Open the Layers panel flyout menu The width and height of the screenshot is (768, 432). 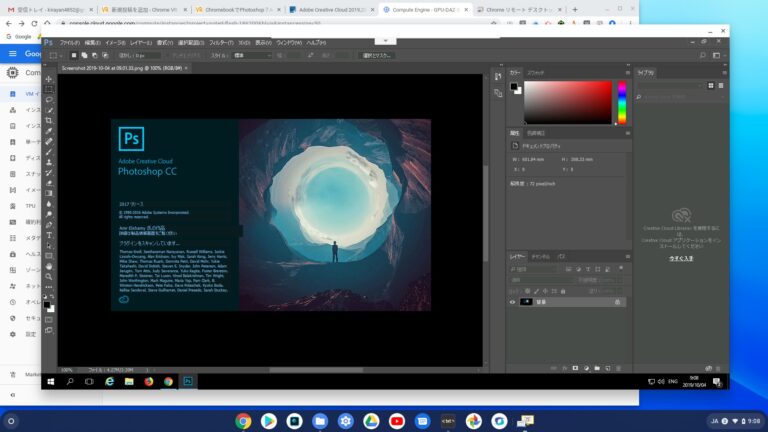(x=627, y=257)
